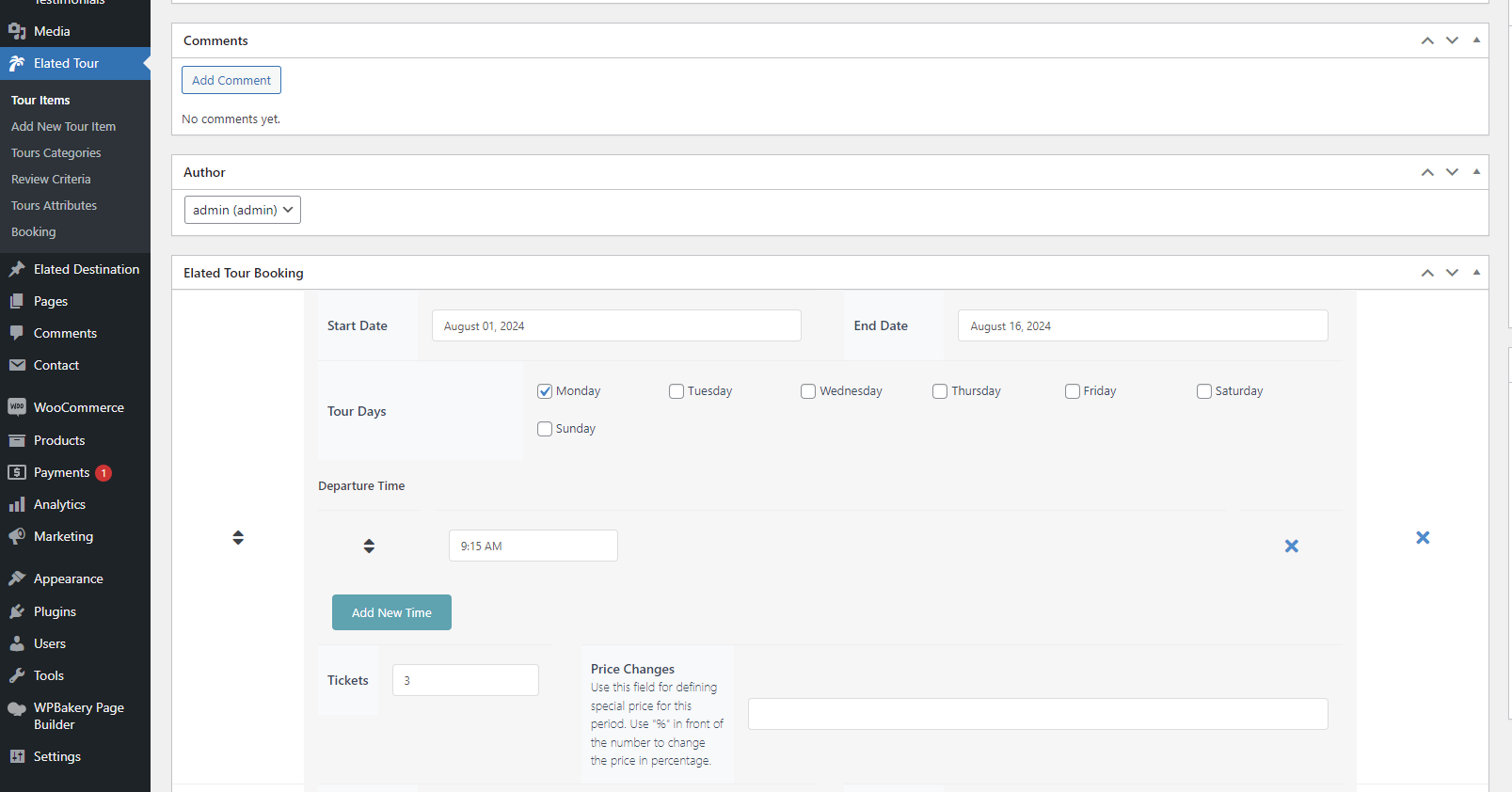
Task: Move Elated Tour Booking panel down
Action: 1452,273
